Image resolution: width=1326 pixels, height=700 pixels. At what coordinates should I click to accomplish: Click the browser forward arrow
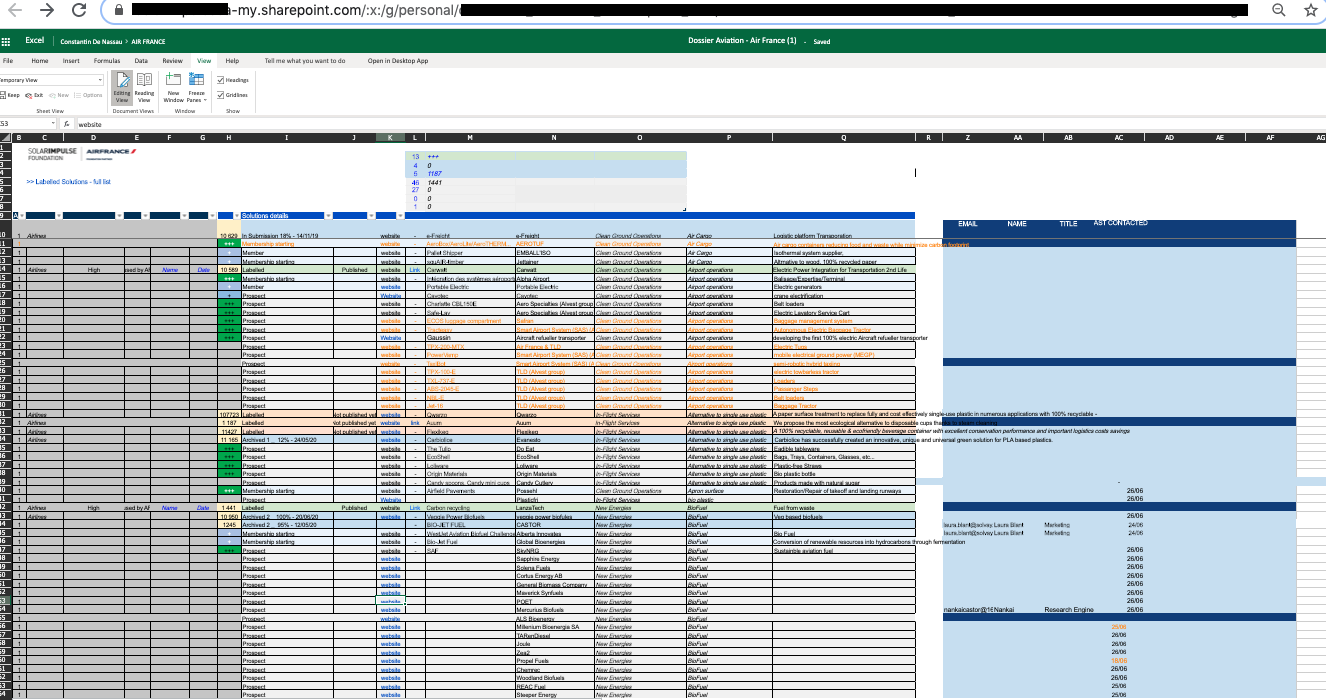pyautogui.click(x=46, y=10)
